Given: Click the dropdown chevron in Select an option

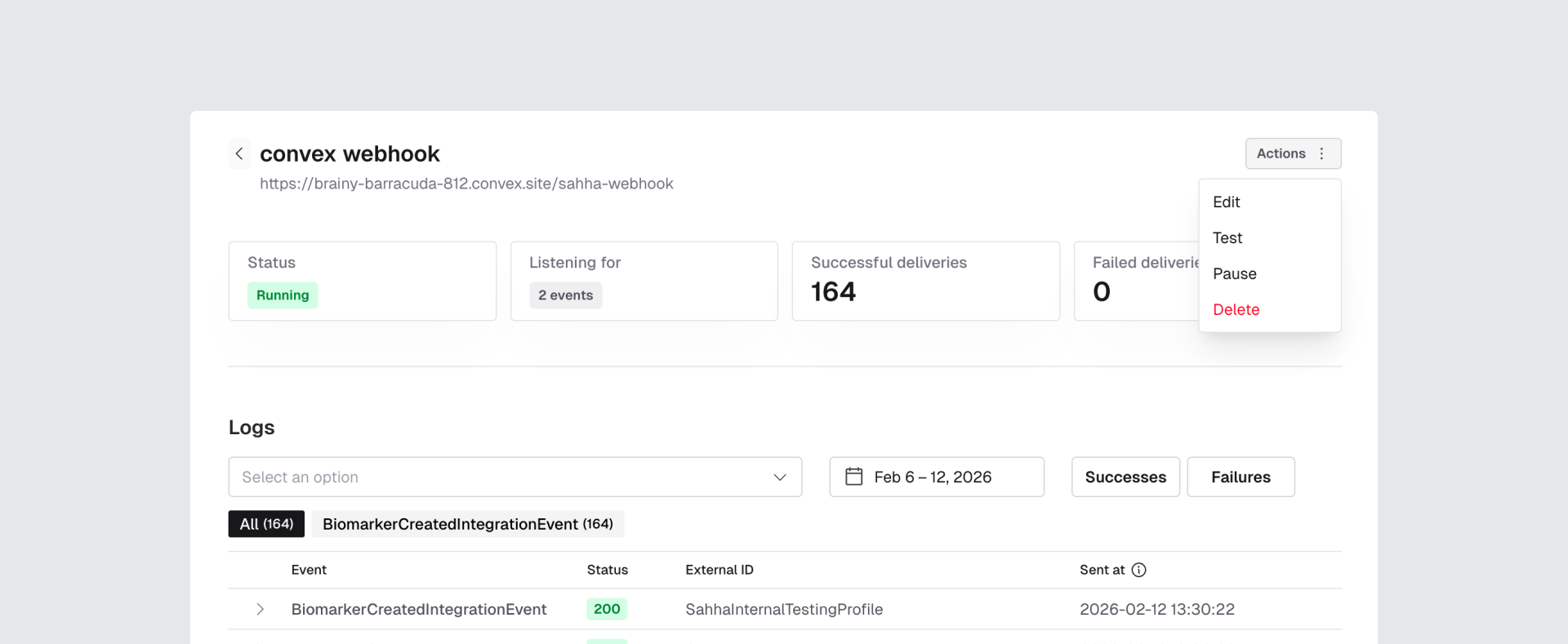Looking at the screenshot, I should [780, 477].
